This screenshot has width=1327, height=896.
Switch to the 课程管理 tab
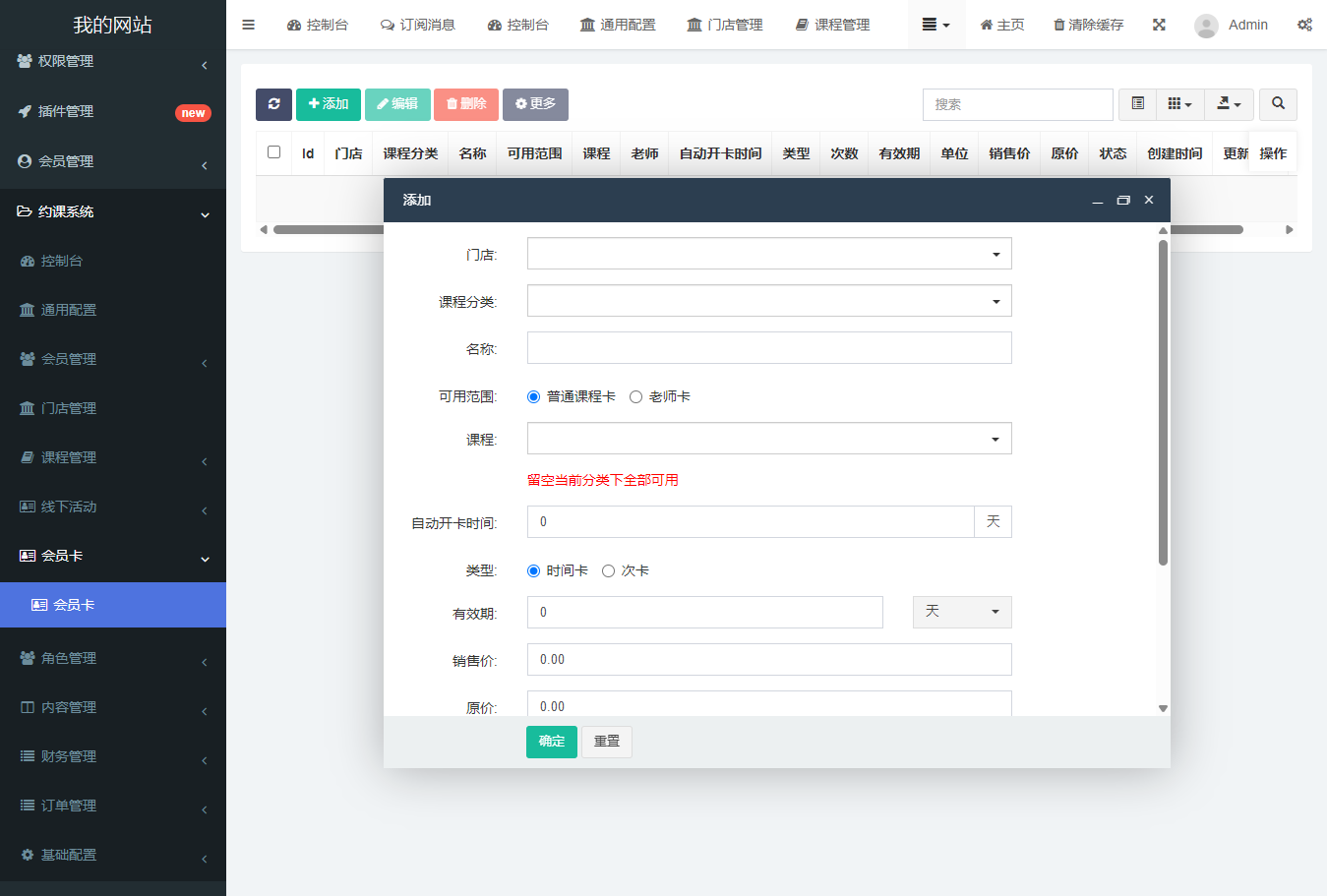(x=832, y=25)
